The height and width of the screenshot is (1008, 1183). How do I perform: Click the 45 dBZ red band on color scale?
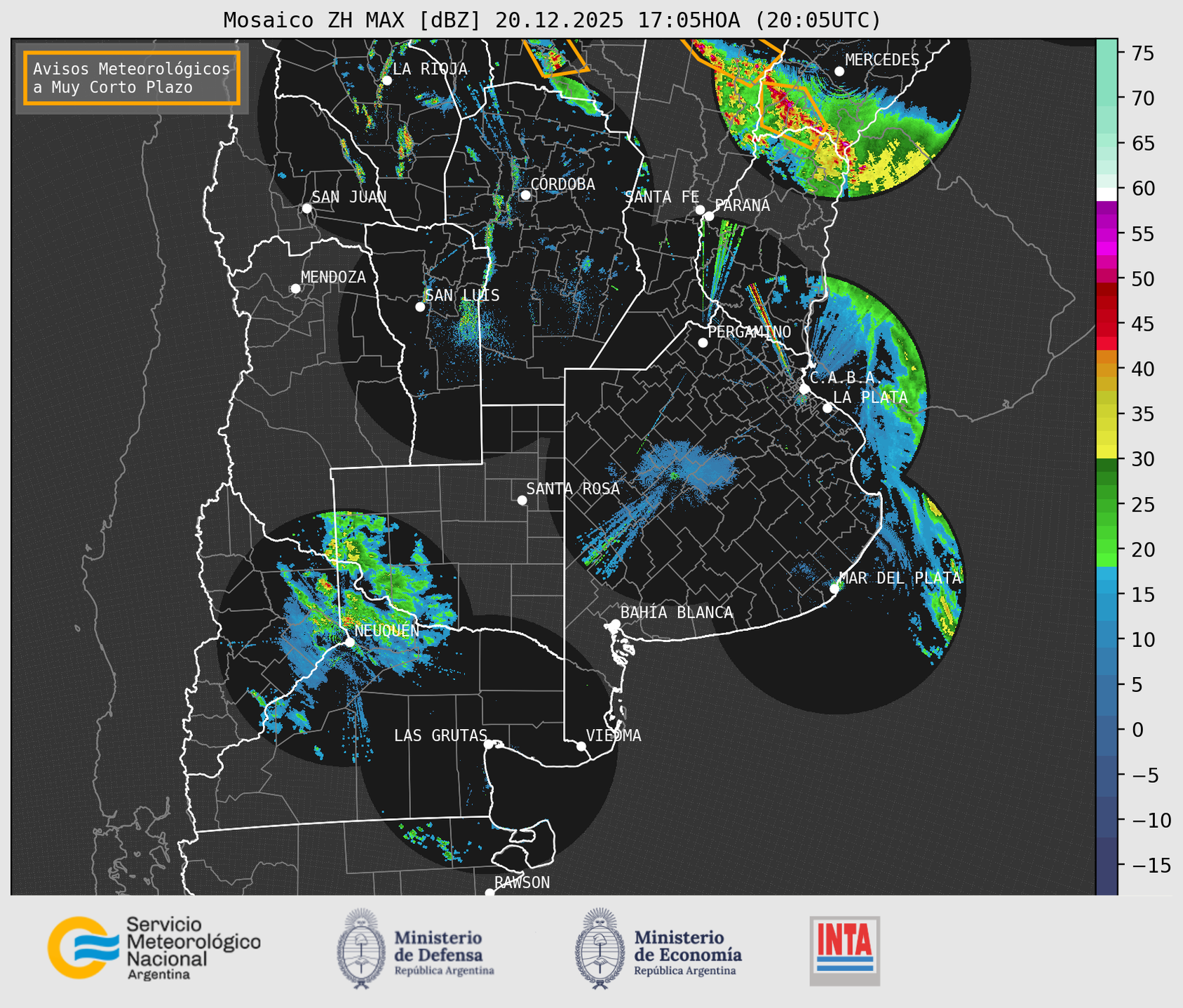[x=1107, y=329]
